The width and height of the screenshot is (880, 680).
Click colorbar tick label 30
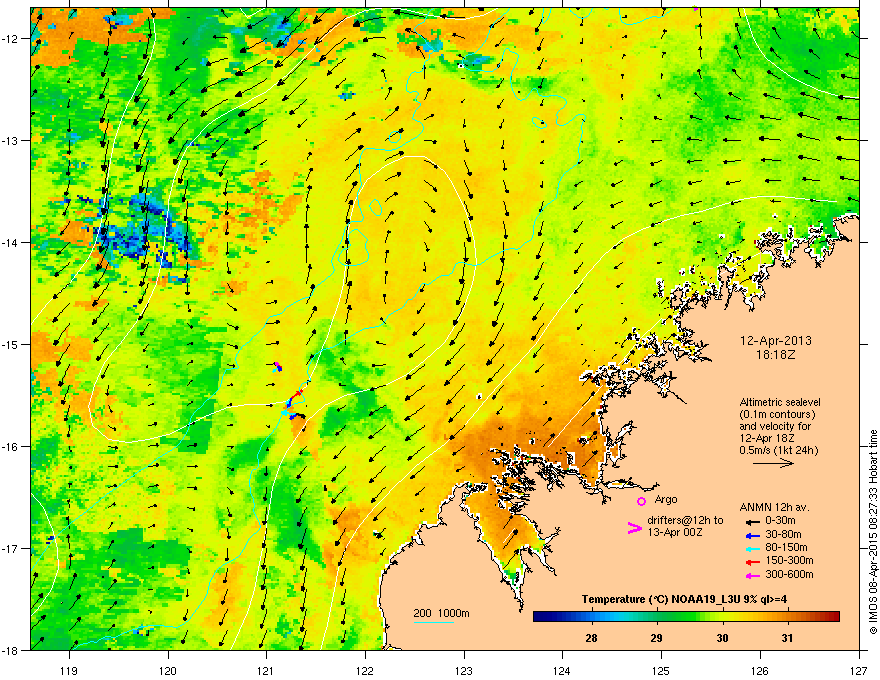coord(722,638)
